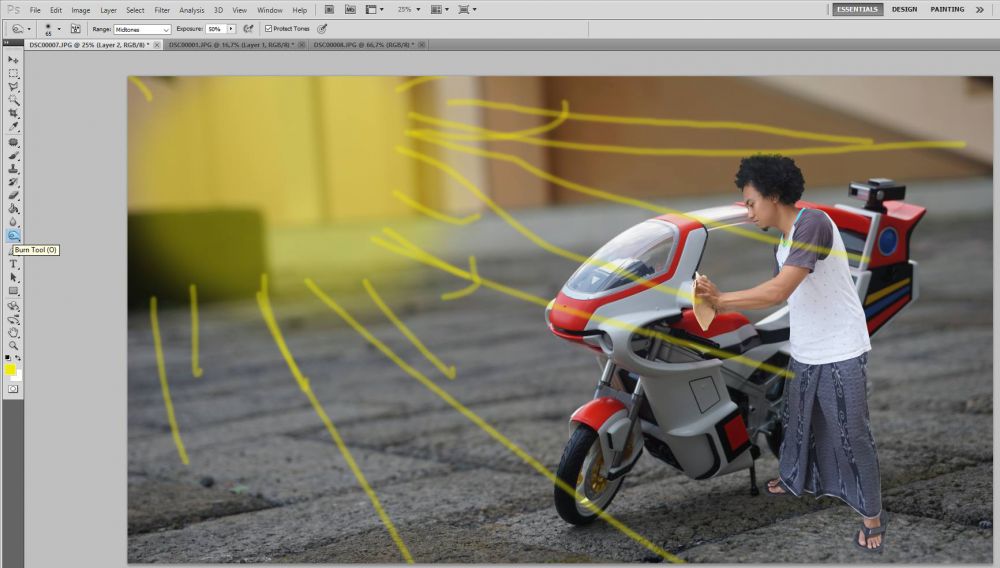Switch to the DSC00007.JPG document tab
Viewport: 1000px width, 568px height.
[x=89, y=45]
